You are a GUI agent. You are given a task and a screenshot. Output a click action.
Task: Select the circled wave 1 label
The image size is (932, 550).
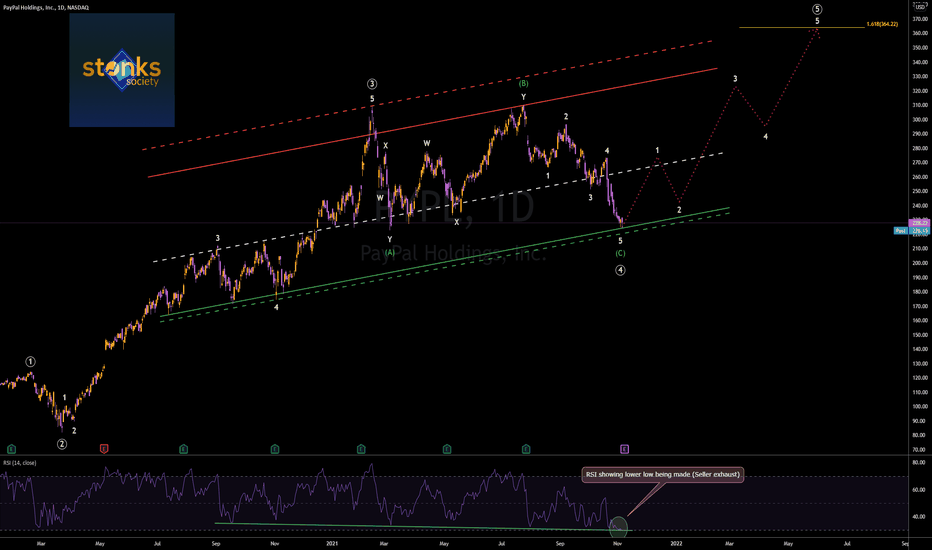(x=30, y=362)
